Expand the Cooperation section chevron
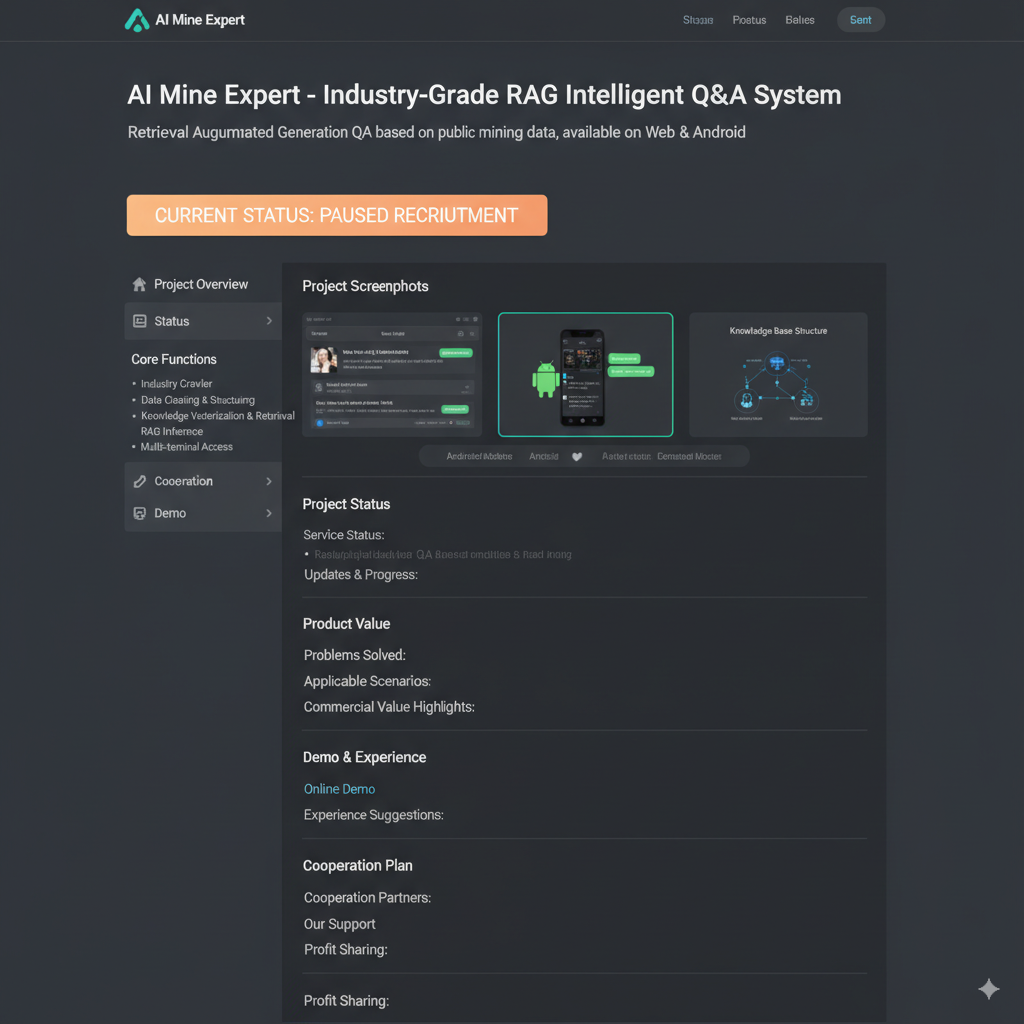 coord(269,481)
